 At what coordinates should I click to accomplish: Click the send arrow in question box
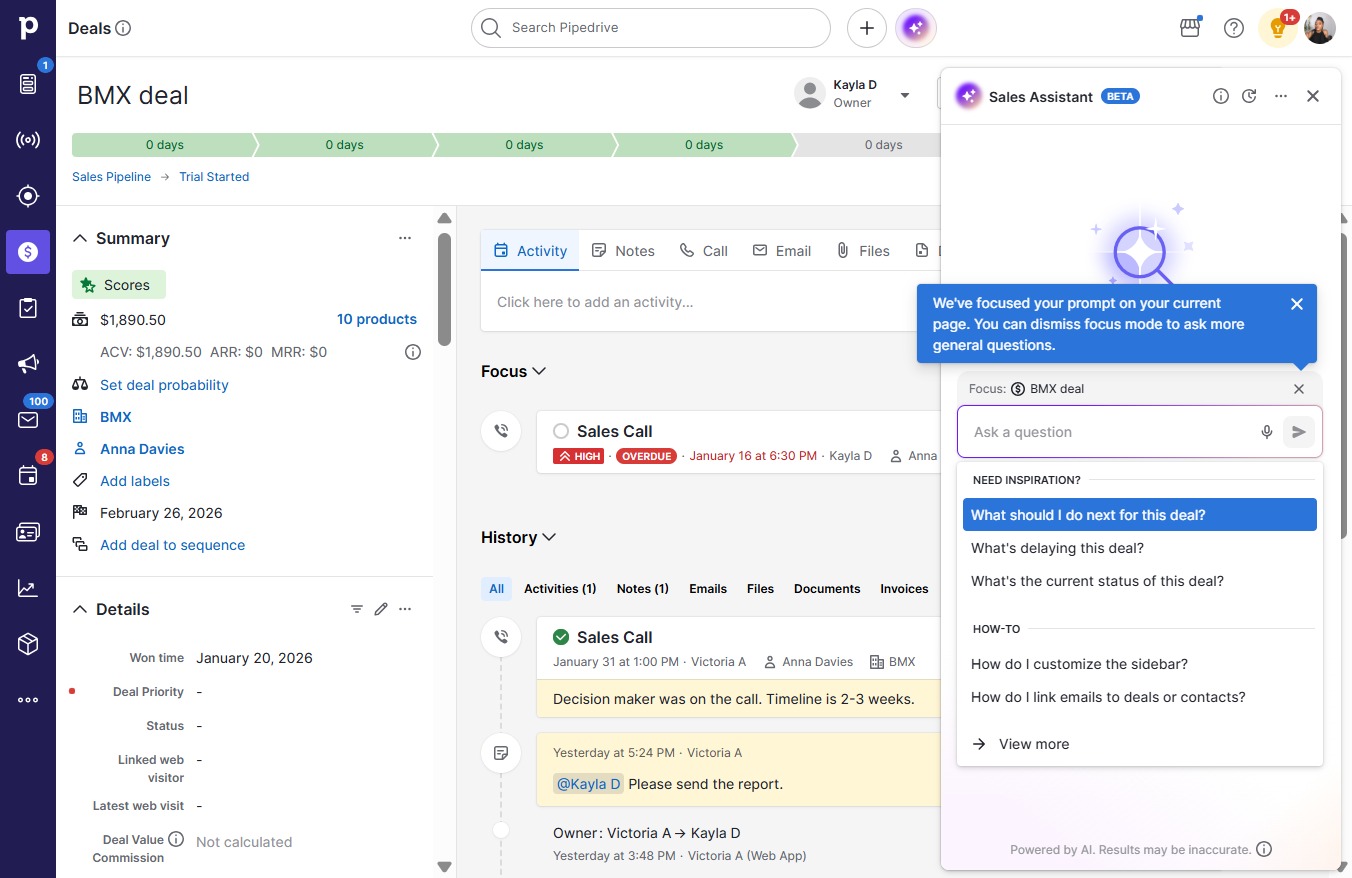pyautogui.click(x=1299, y=432)
